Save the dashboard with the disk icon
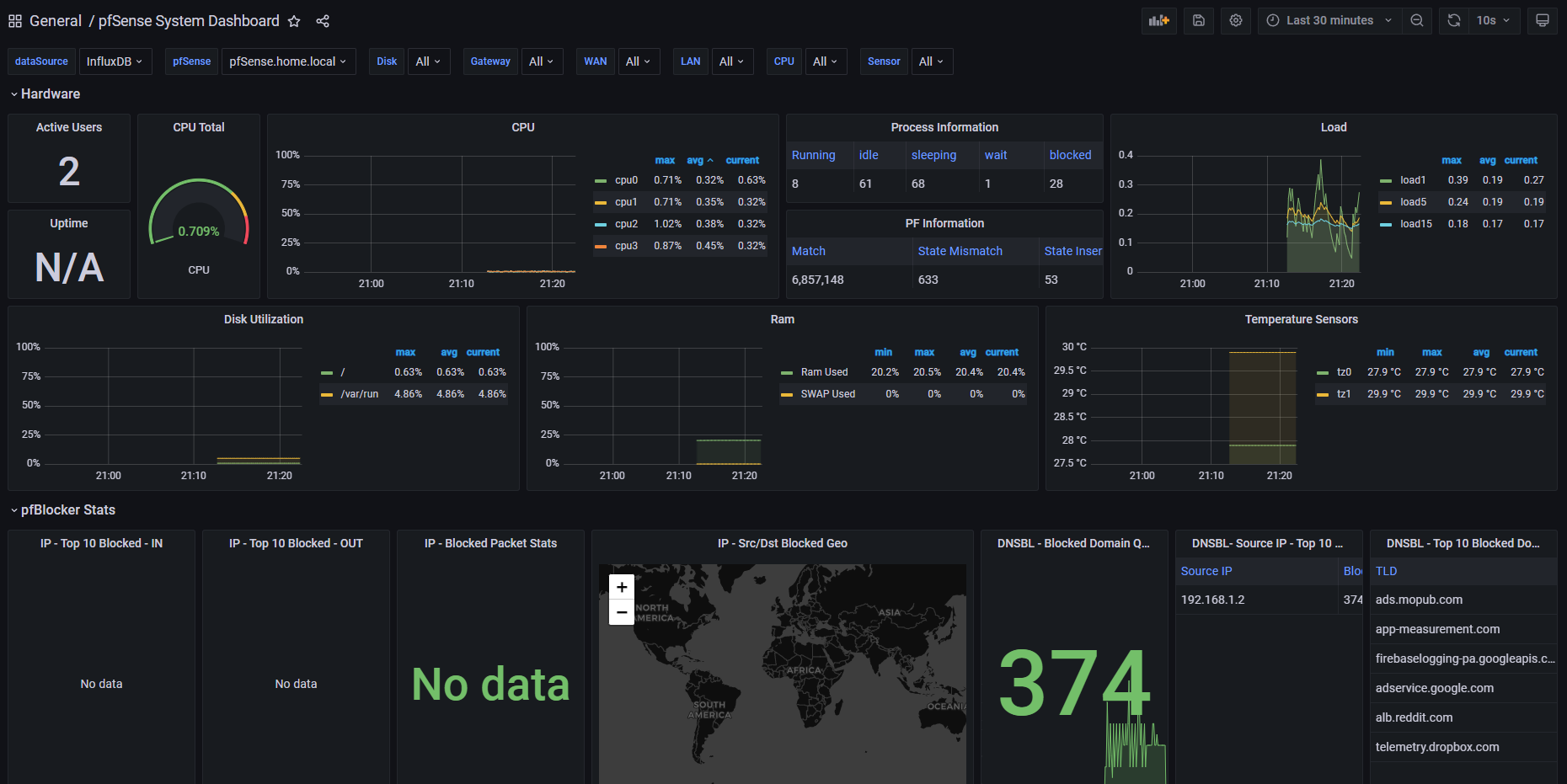Screen dimensions: 1567x784 pos(1199,20)
